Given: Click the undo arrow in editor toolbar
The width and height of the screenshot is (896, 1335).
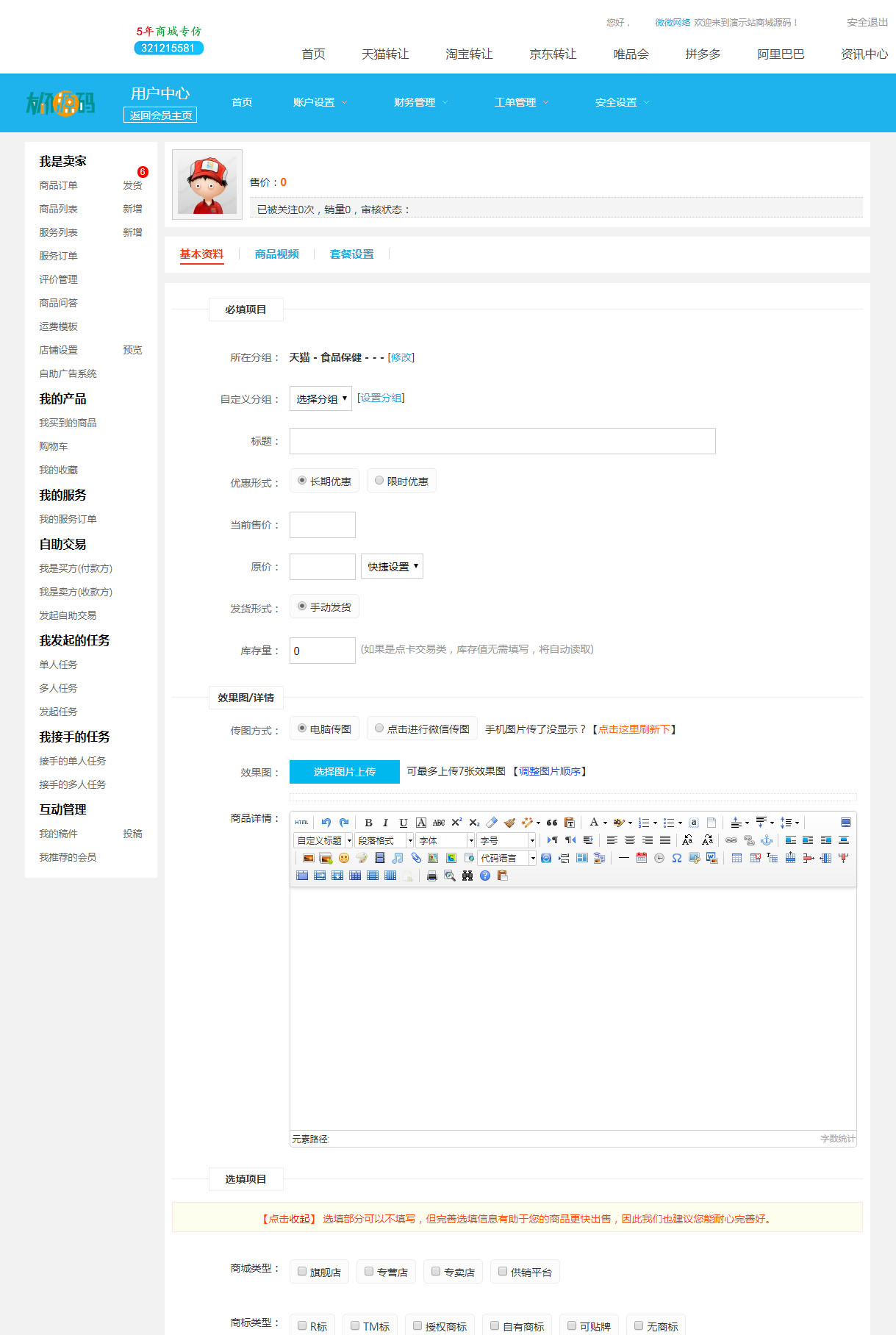Looking at the screenshot, I should (x=326, y=823).
